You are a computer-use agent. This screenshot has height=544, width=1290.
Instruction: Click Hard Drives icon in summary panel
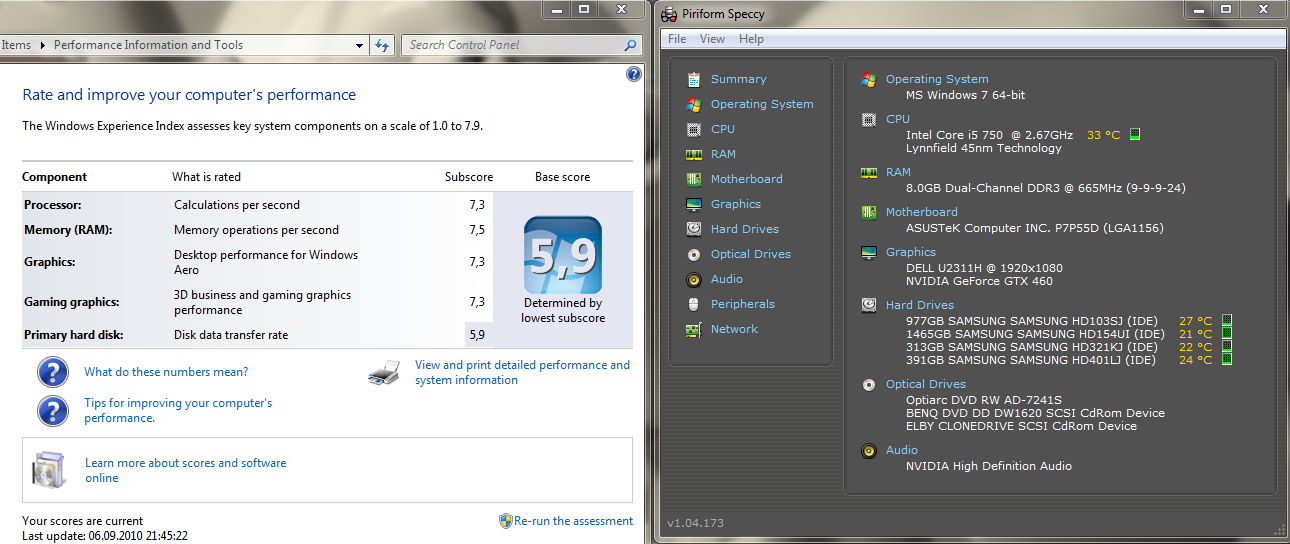[869, 305]
